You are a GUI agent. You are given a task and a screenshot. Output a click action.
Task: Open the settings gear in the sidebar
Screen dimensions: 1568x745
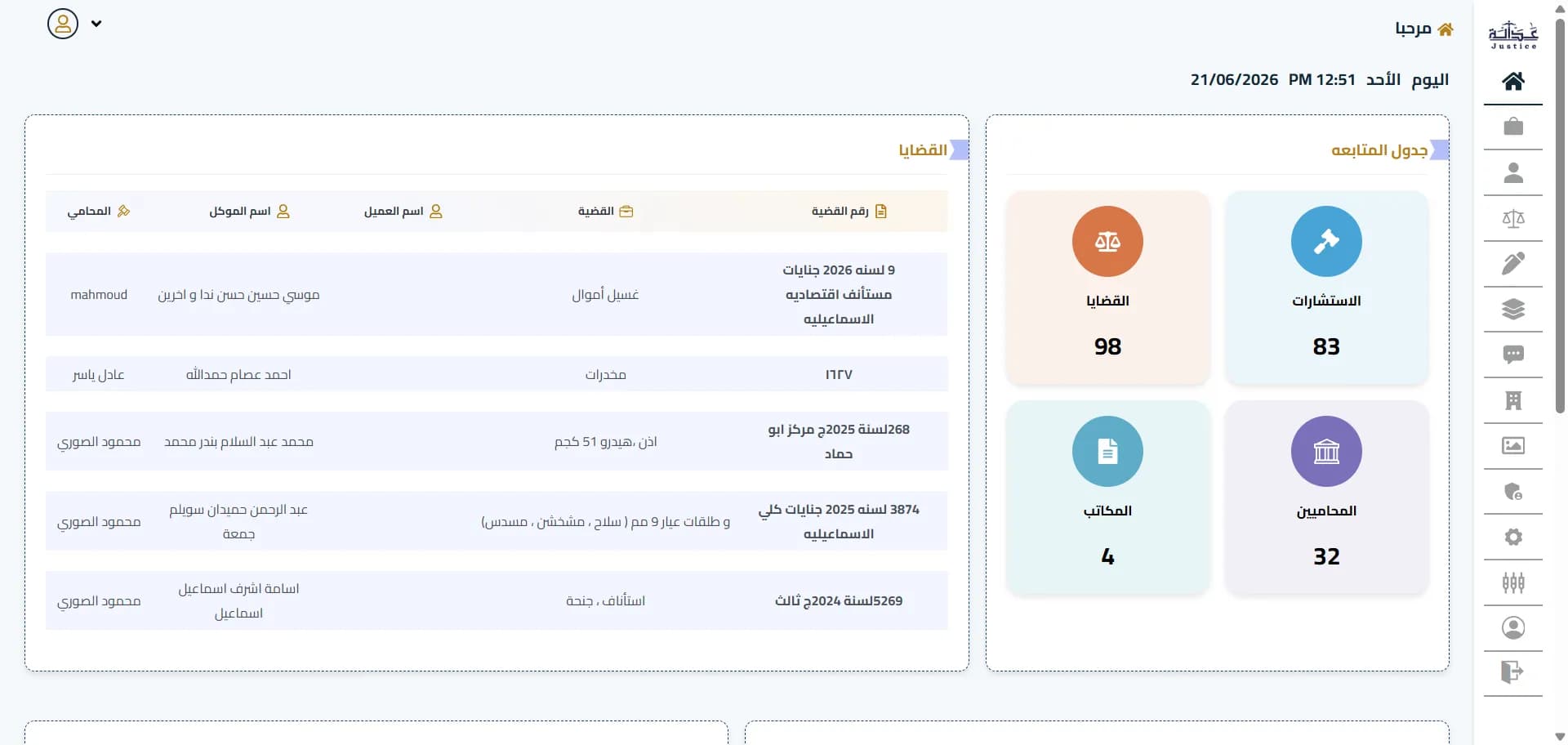(x=1513, y=537)
